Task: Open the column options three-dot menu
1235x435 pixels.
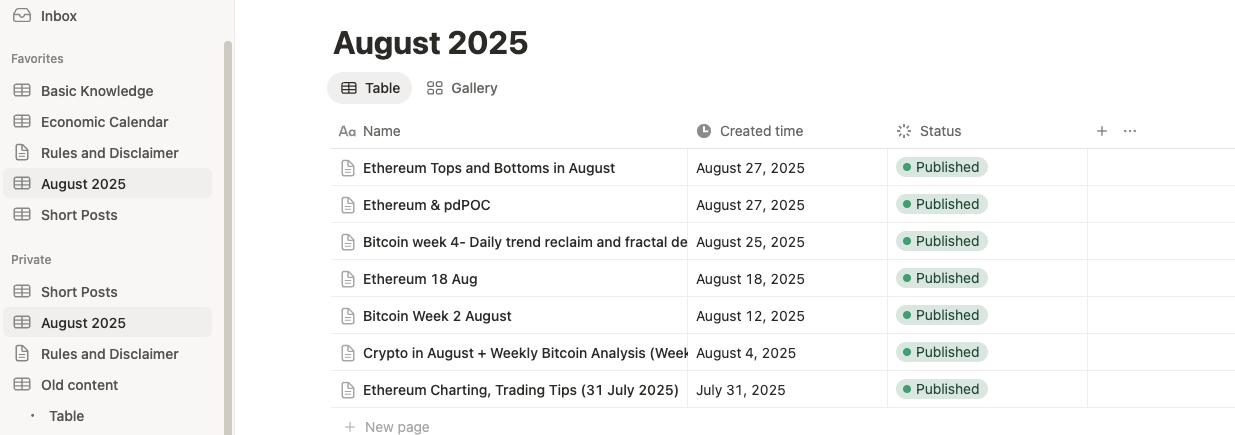Action: pyautogui.click(x=1130, y=131)
